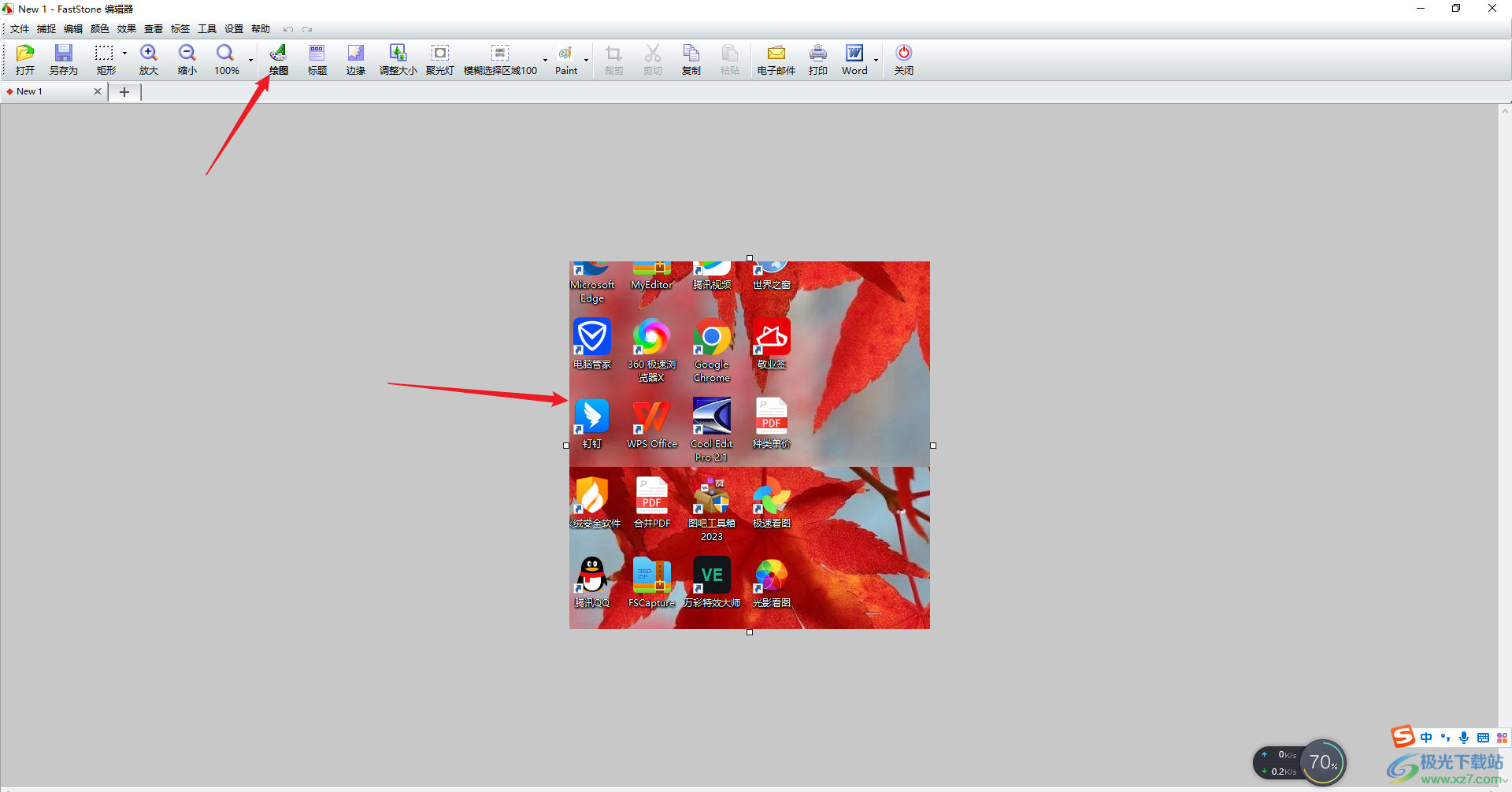Set zoom to 100% icon
Image resolution: width=1512 pixels, height=792 pixels.
coord(226,60)
